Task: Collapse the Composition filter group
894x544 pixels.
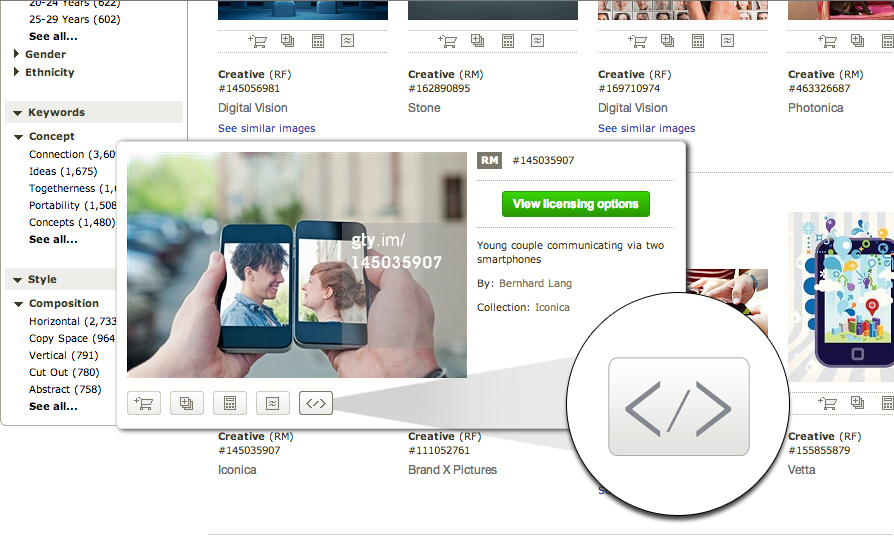Action: pos(19,304)
